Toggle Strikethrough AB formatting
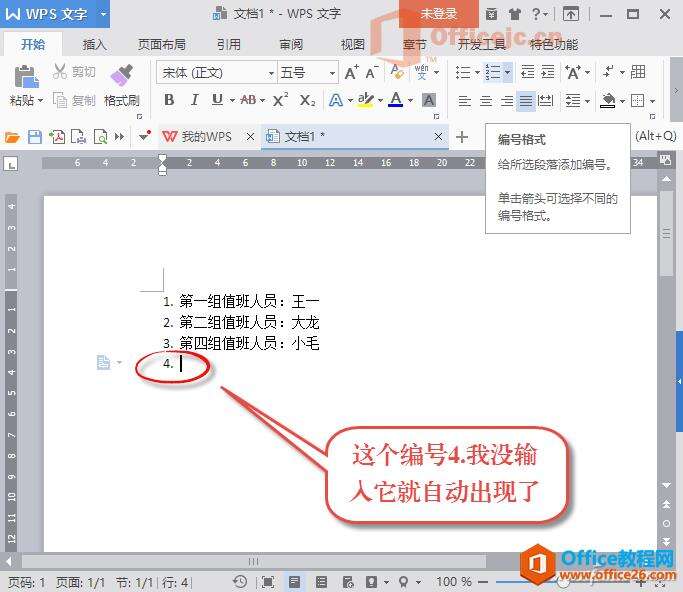The height and width of the screenshot is (592, 683). click(x=248, y=100)
